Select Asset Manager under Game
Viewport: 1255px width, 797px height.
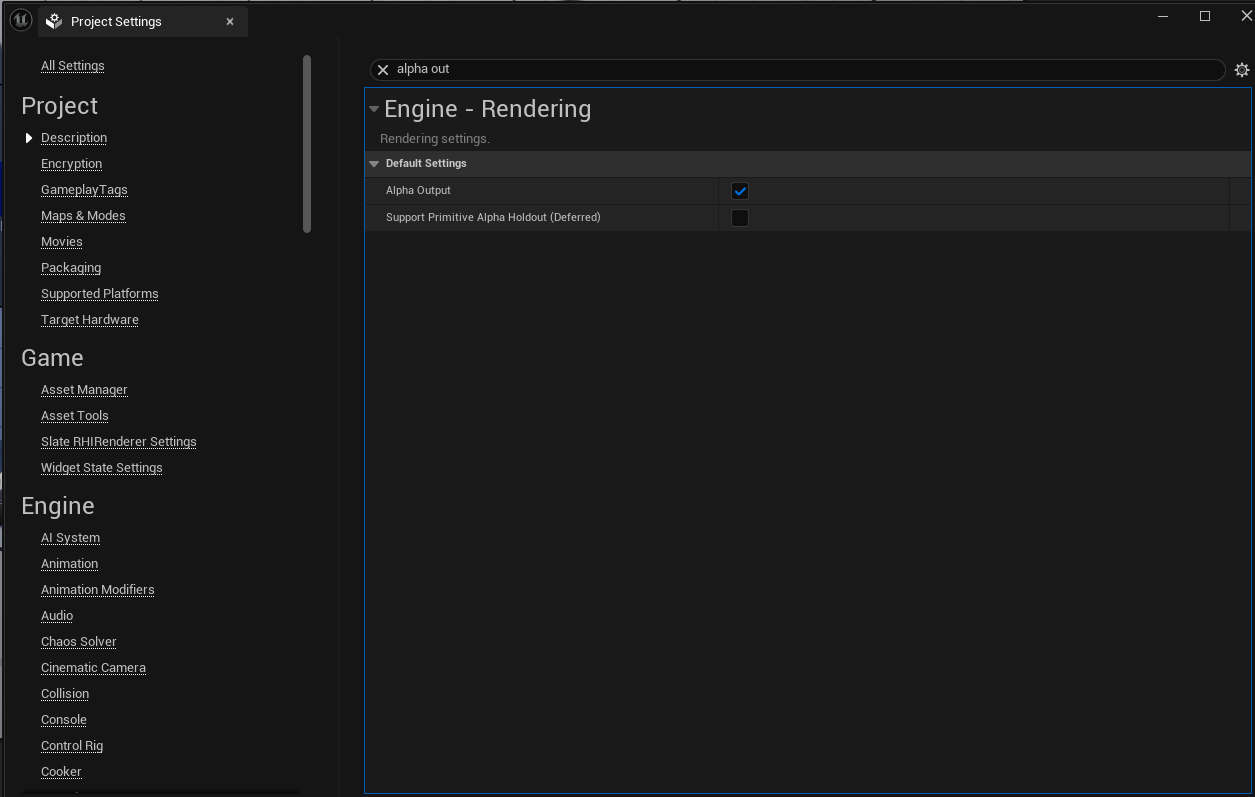tap(84, 390)
